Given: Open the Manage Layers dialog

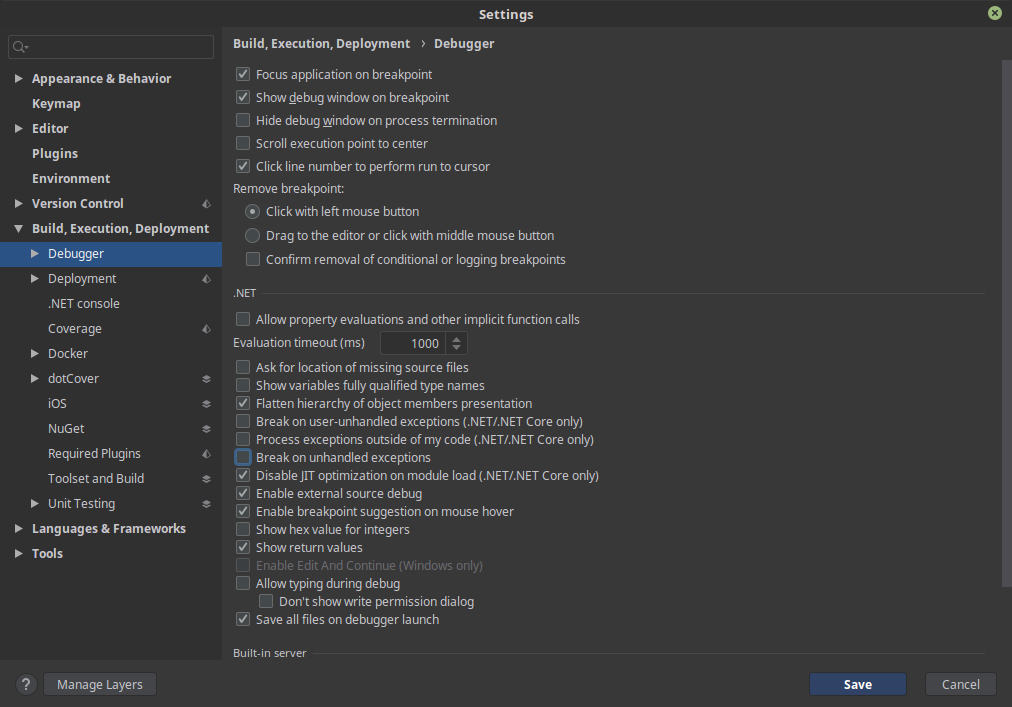Looking at the screenshot, I should pos(100,685).
